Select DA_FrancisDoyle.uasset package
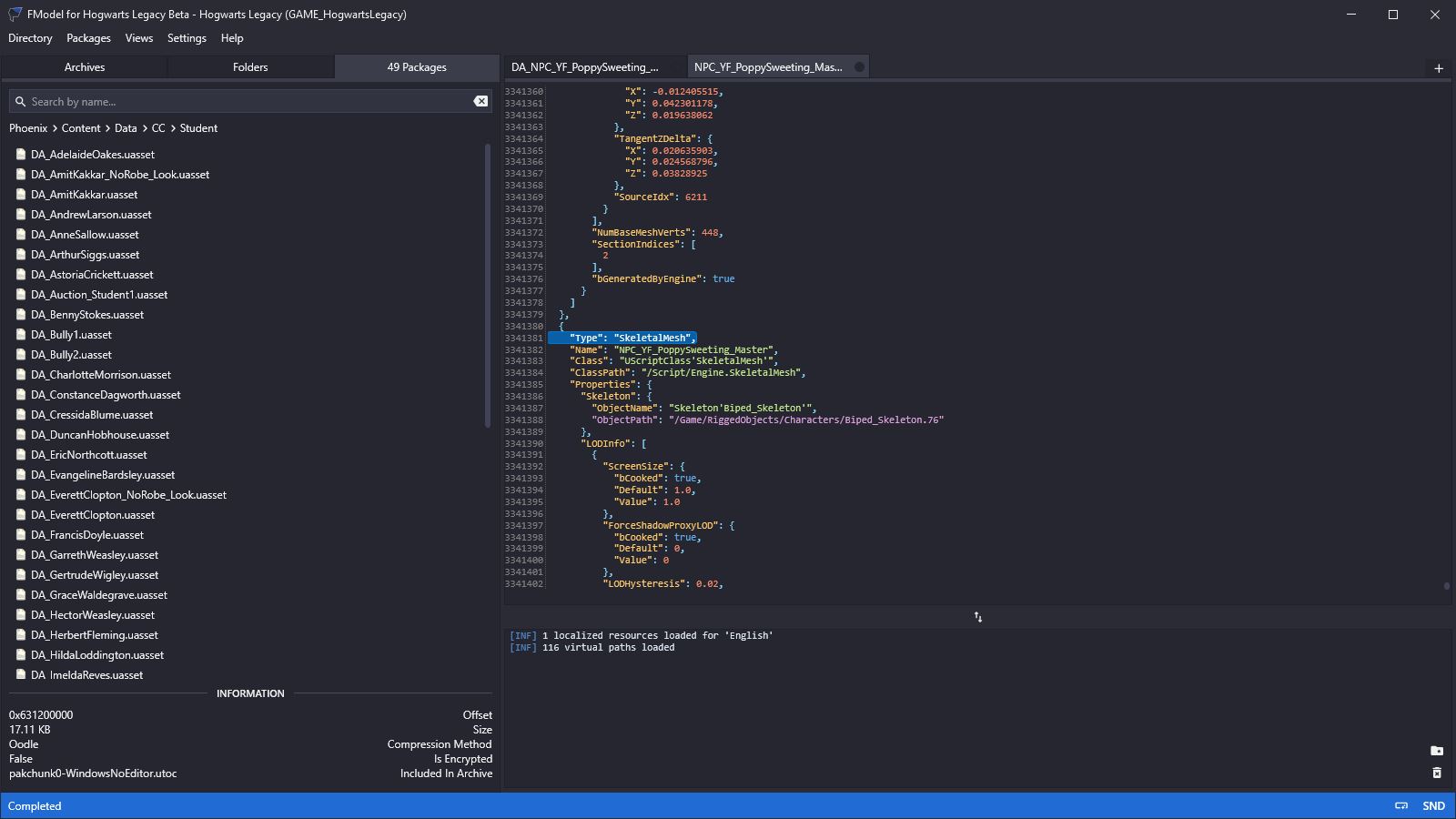1456x819 pixels. (86, 535)
